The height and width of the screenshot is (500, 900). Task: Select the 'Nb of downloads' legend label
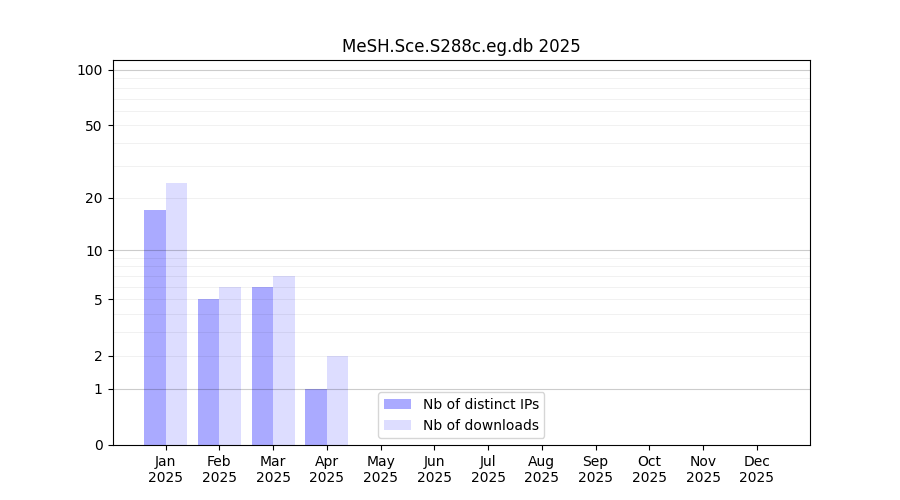point(481,425)
